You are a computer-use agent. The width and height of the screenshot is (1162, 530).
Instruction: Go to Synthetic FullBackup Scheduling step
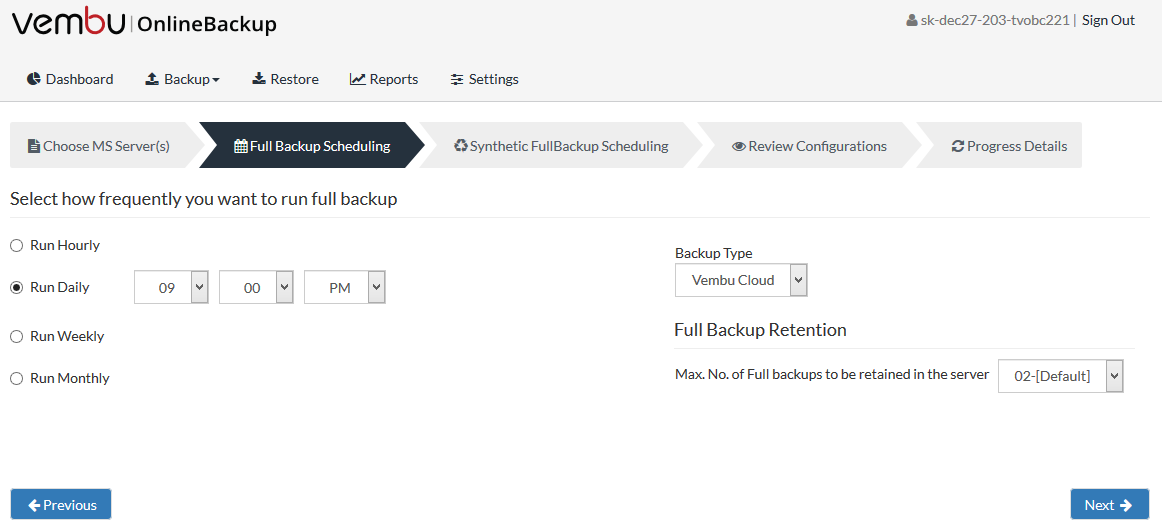(x=561, y=145)
